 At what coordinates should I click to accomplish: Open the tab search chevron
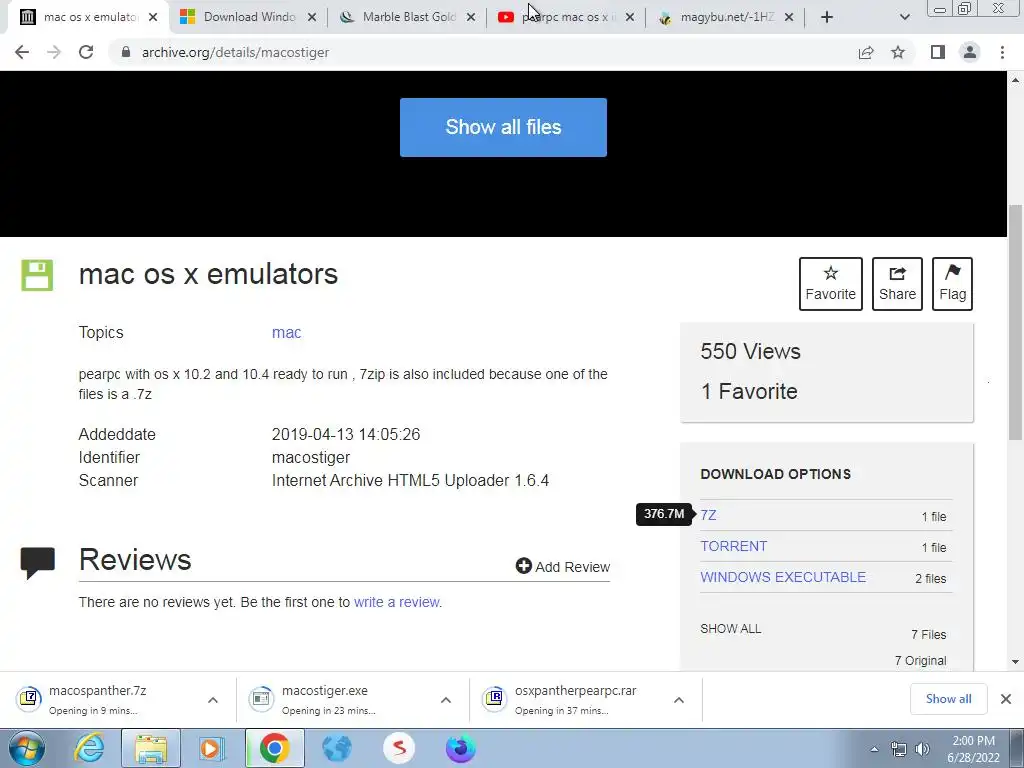904,17
